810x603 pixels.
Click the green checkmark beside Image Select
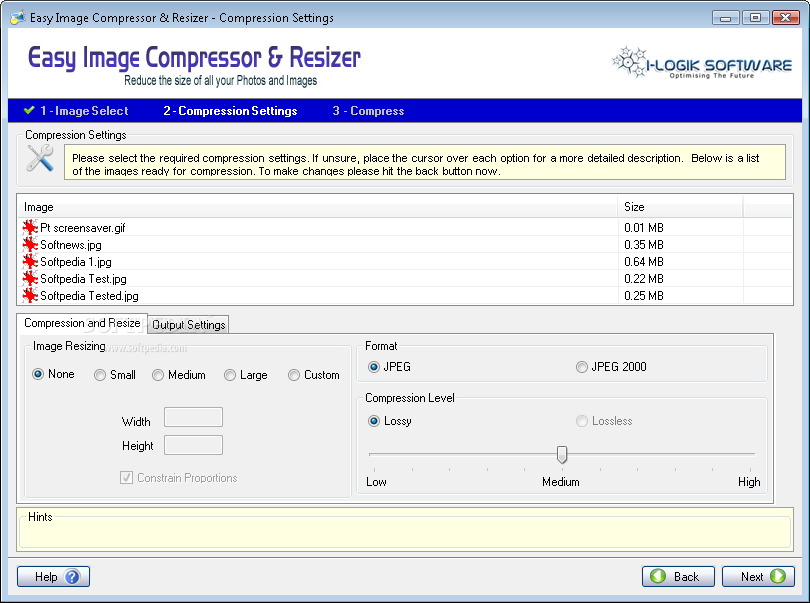[29, 110]
